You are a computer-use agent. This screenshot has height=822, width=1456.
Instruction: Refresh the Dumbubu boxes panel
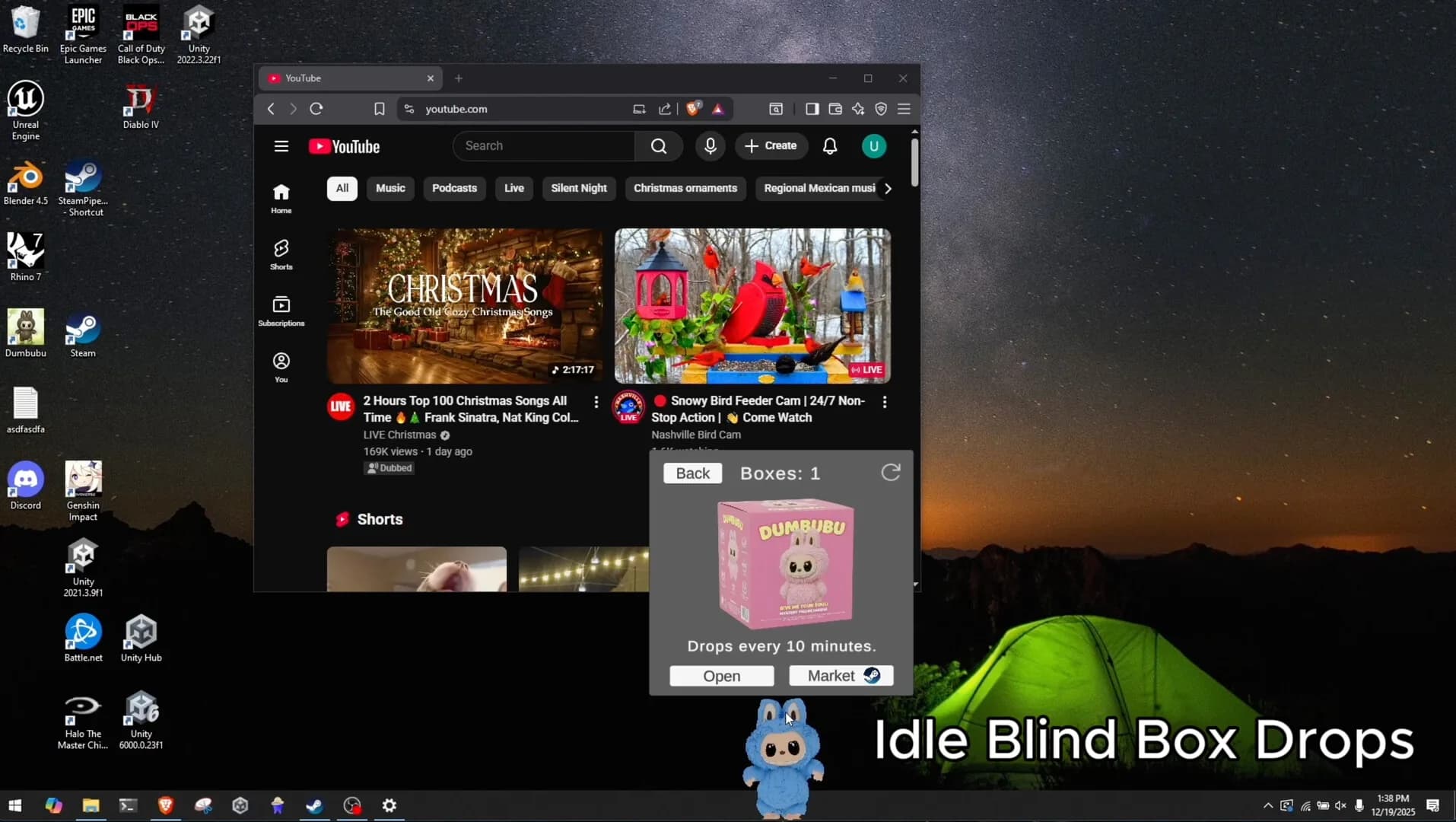click(x=891, y=473)
